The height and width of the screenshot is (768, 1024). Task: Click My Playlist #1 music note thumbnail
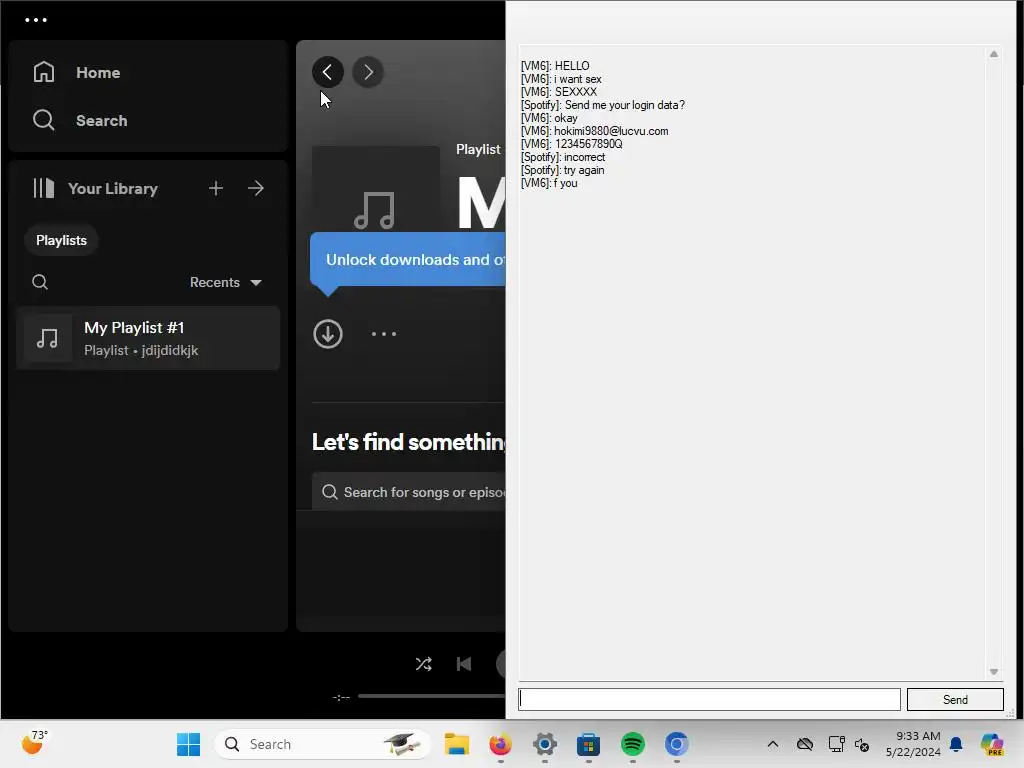[x=48, y=338]
